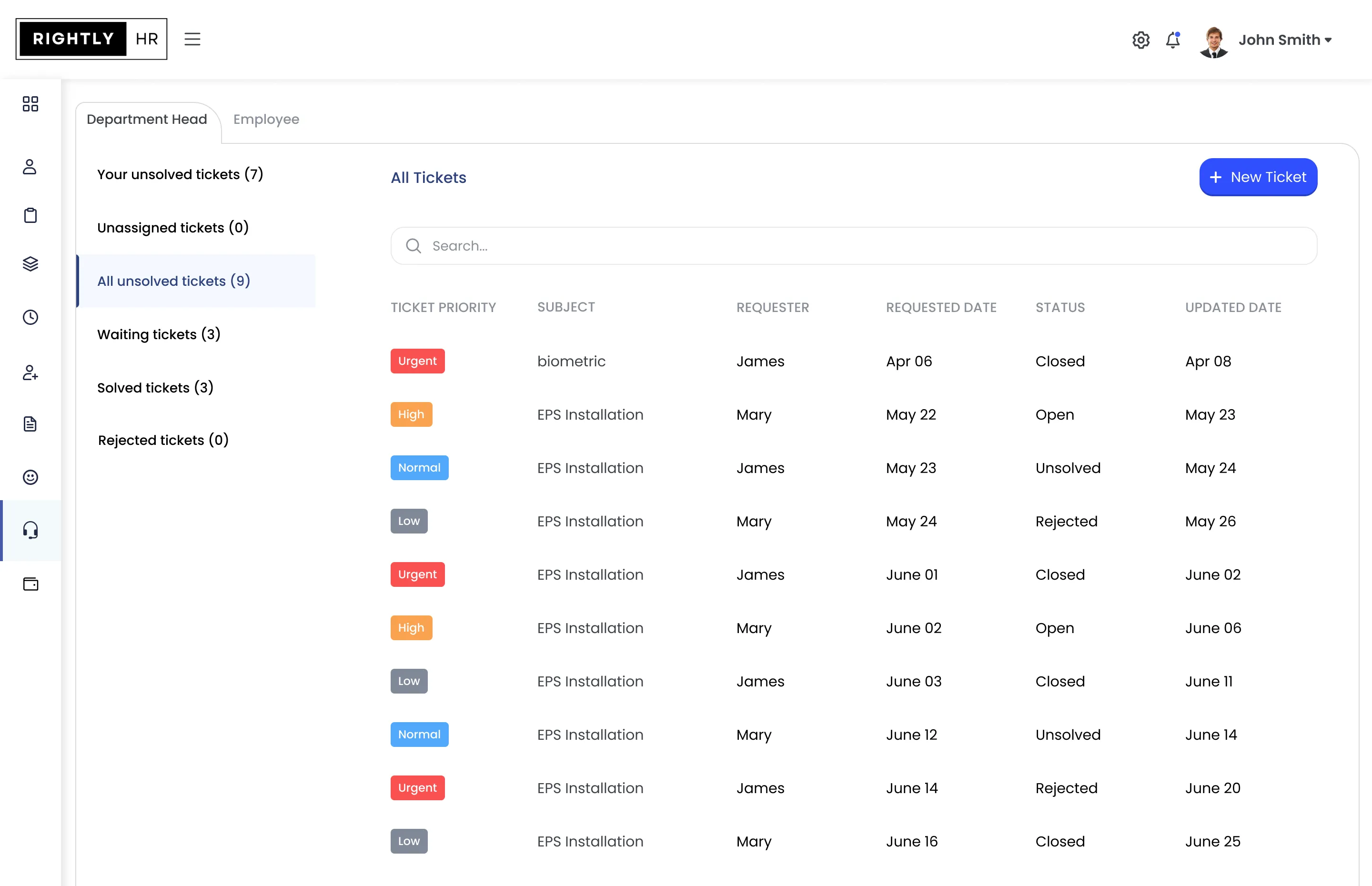Click the biometric ticket subject
1372x886 pixels.
(571, 361)
